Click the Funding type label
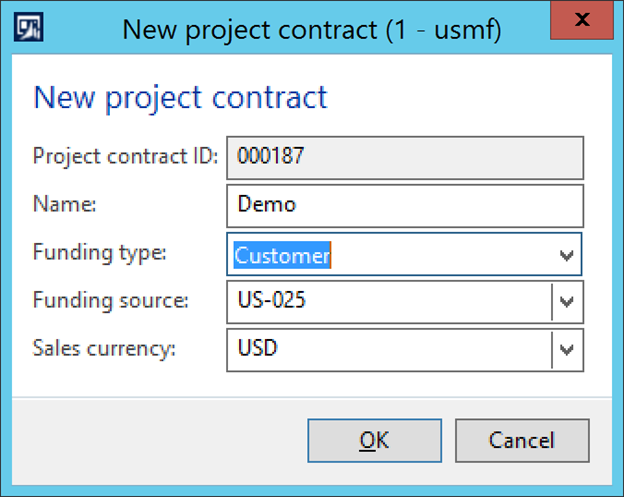 coord(99,252)
